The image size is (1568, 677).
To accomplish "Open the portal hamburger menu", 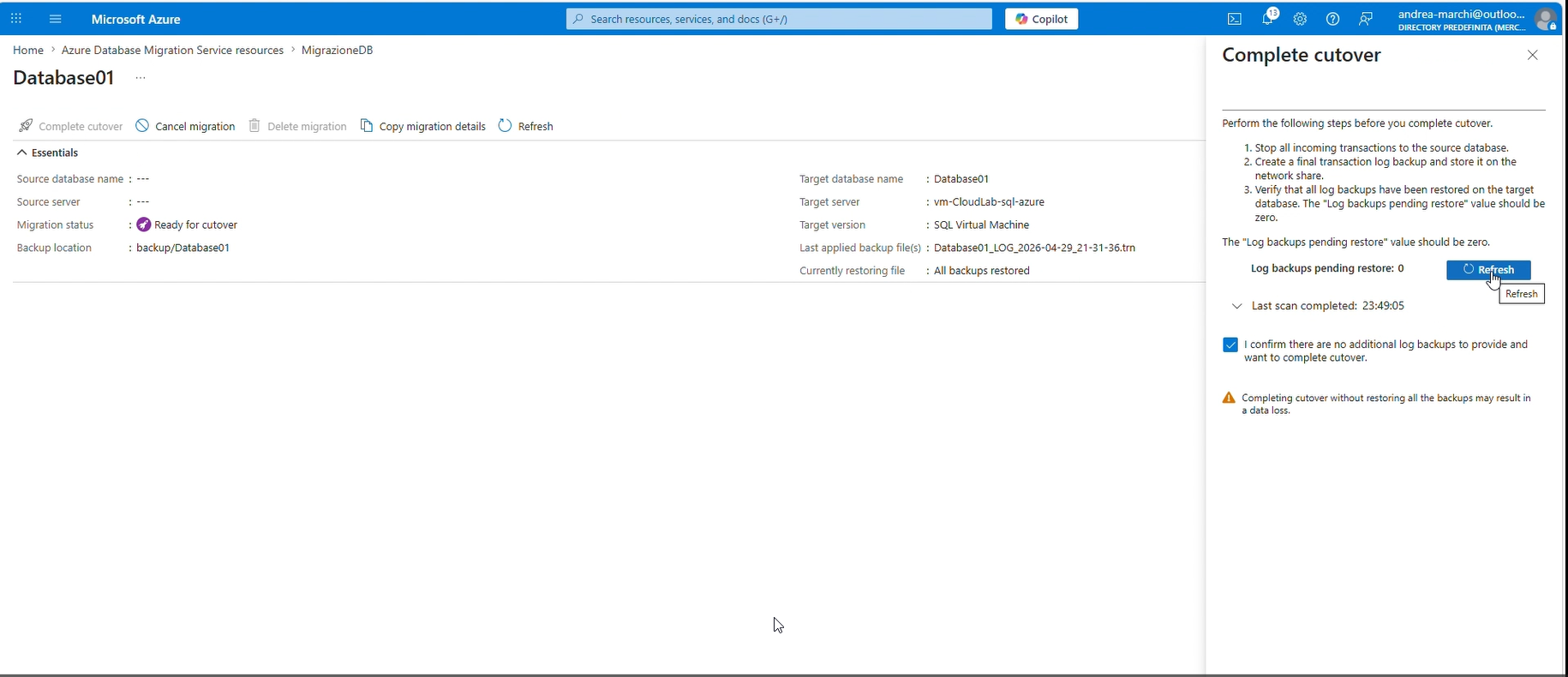I will pyautogui.click(x=56, y=19).
